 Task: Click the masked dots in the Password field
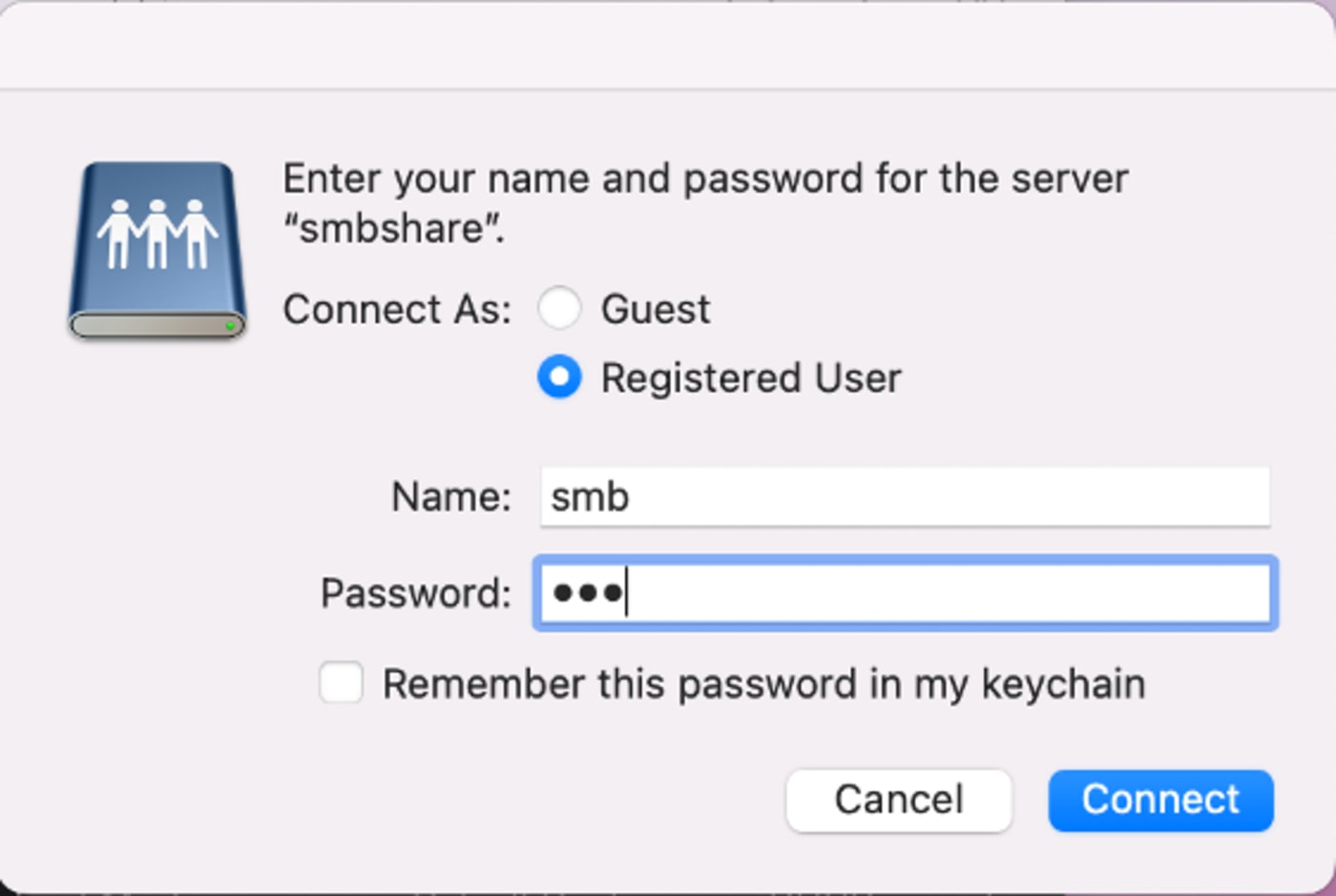click(587, 594)
